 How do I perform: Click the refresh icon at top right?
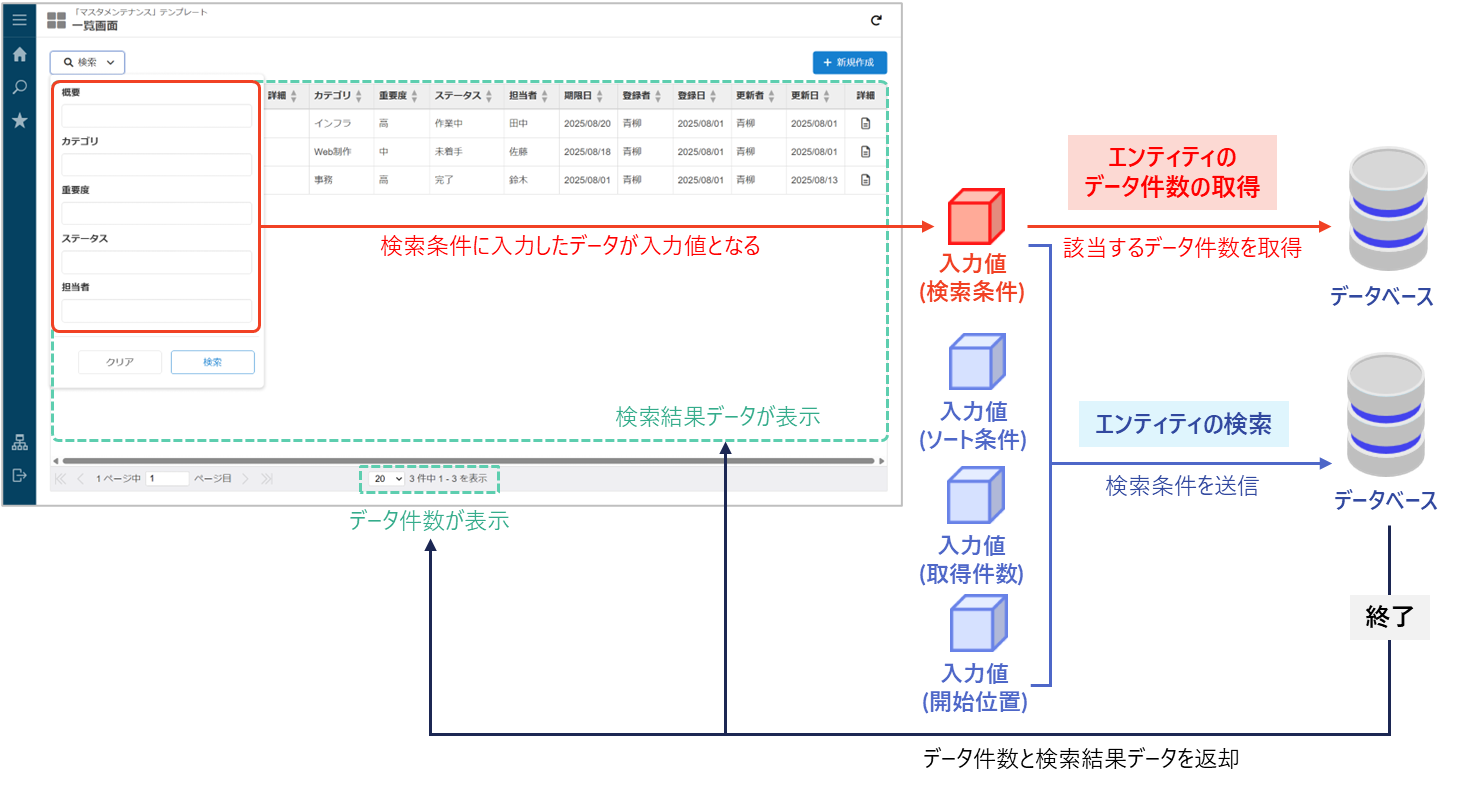pos(876,20)
